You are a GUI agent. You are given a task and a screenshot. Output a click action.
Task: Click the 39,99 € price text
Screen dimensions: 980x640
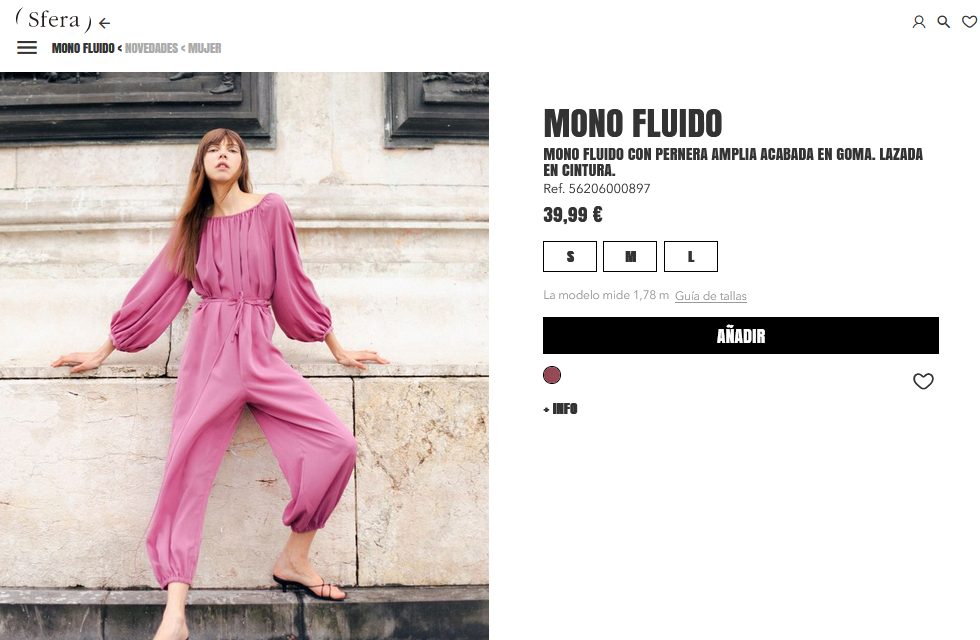(x=572, y=215)
